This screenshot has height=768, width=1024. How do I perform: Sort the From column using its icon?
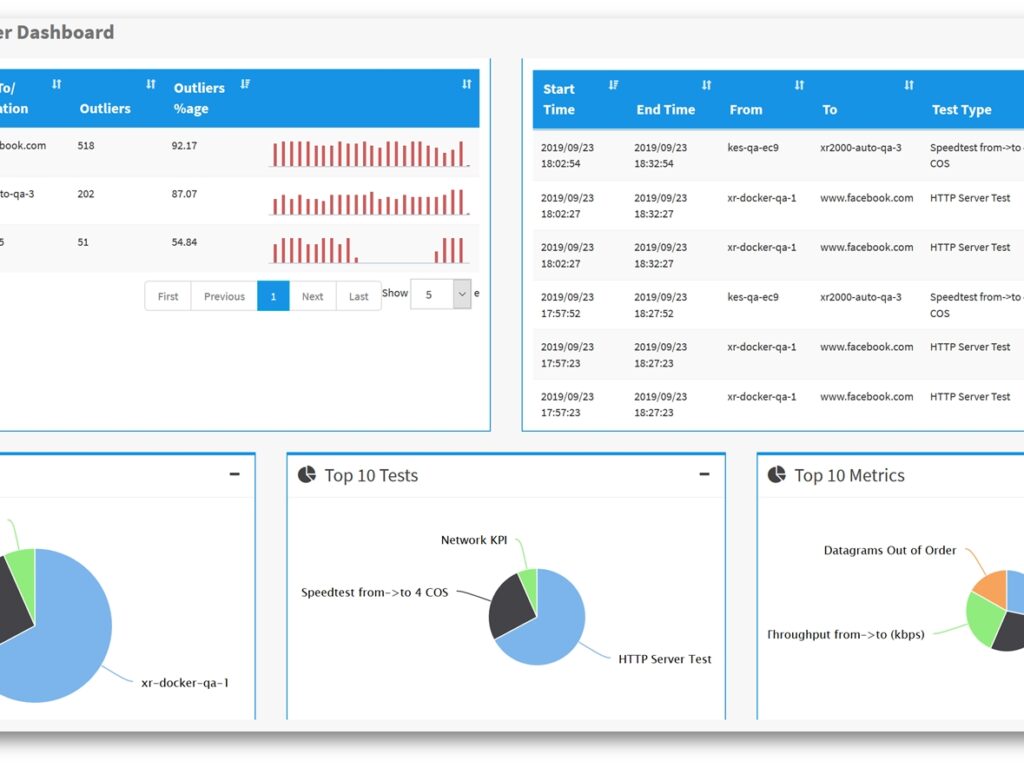[799, 86]
